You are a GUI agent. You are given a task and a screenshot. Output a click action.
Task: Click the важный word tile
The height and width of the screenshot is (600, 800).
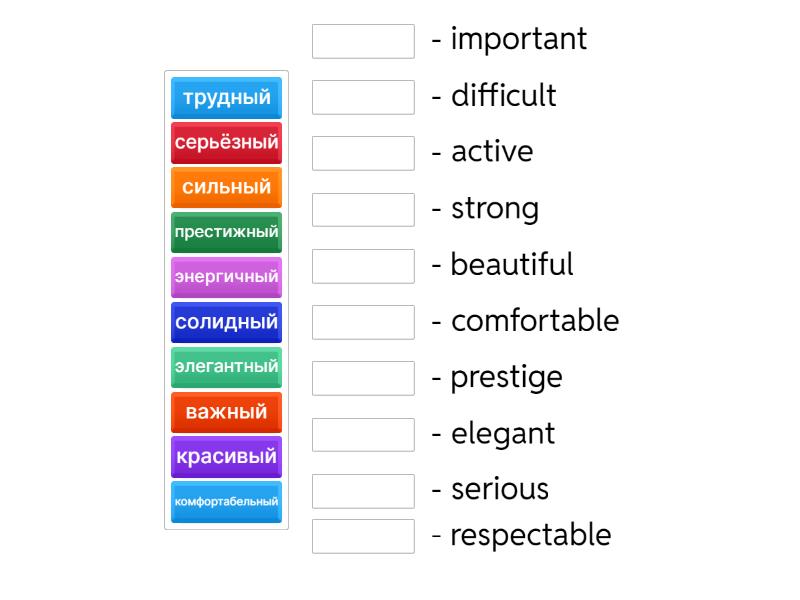click(x=226, y=412)
